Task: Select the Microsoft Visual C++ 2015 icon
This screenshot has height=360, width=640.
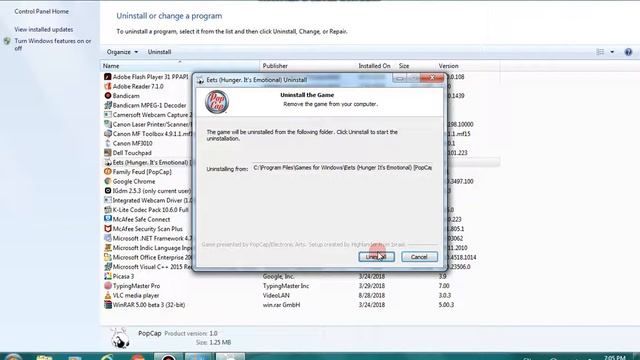Action: point(108,267)
